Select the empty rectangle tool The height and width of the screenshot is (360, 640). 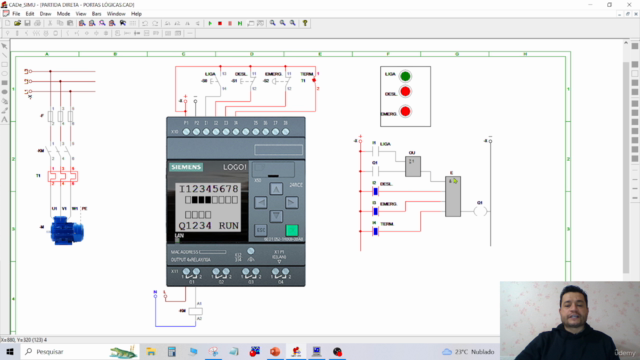(4, 64)
